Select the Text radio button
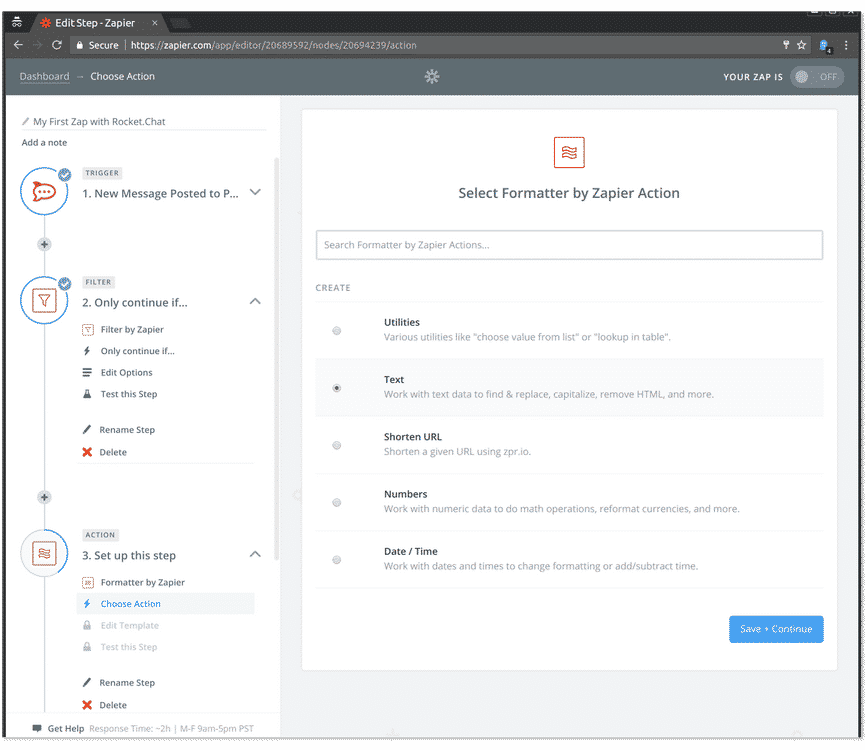 point(337,388)
